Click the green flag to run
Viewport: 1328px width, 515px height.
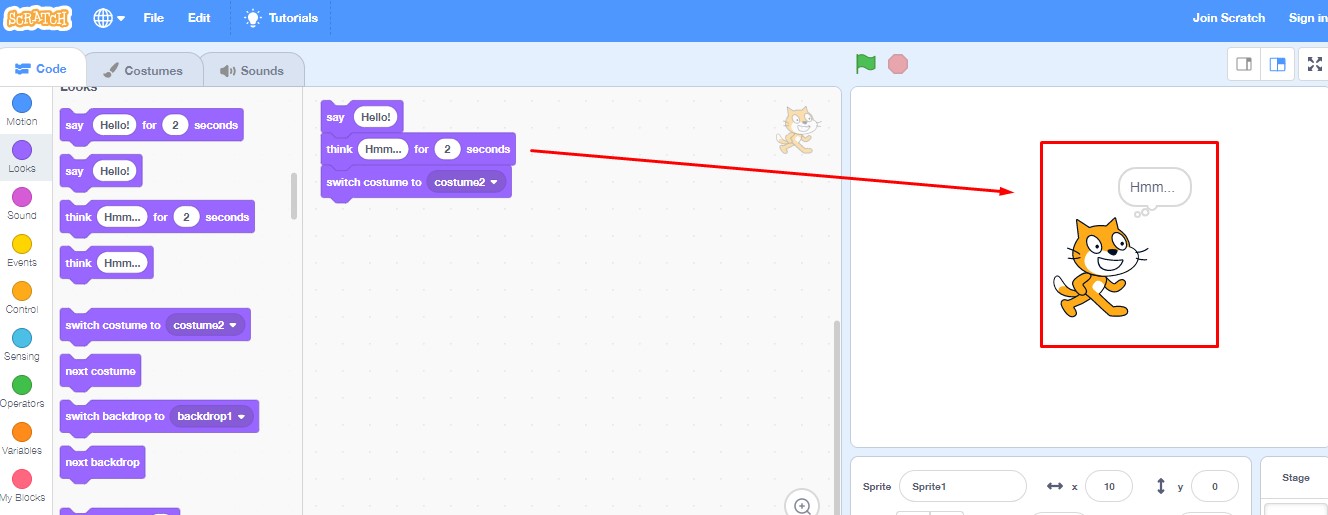coord(865,64)
